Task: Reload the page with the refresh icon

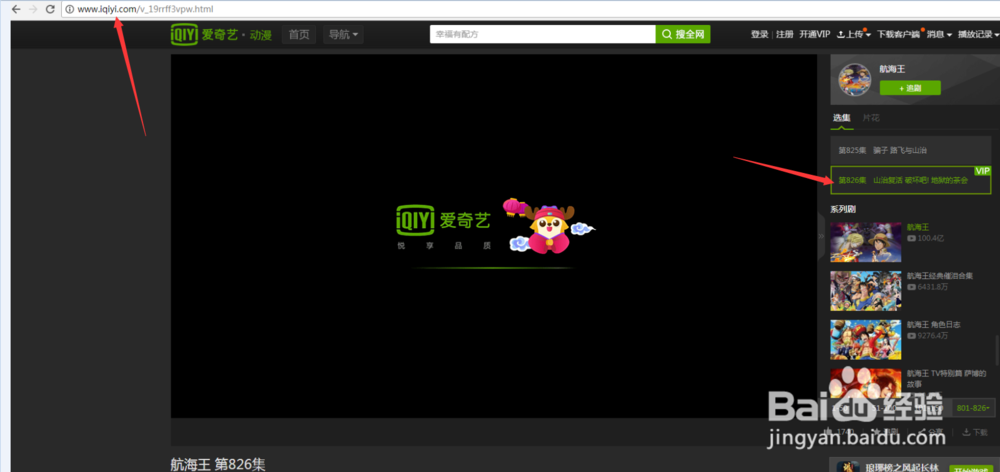Action: (50, 10)
